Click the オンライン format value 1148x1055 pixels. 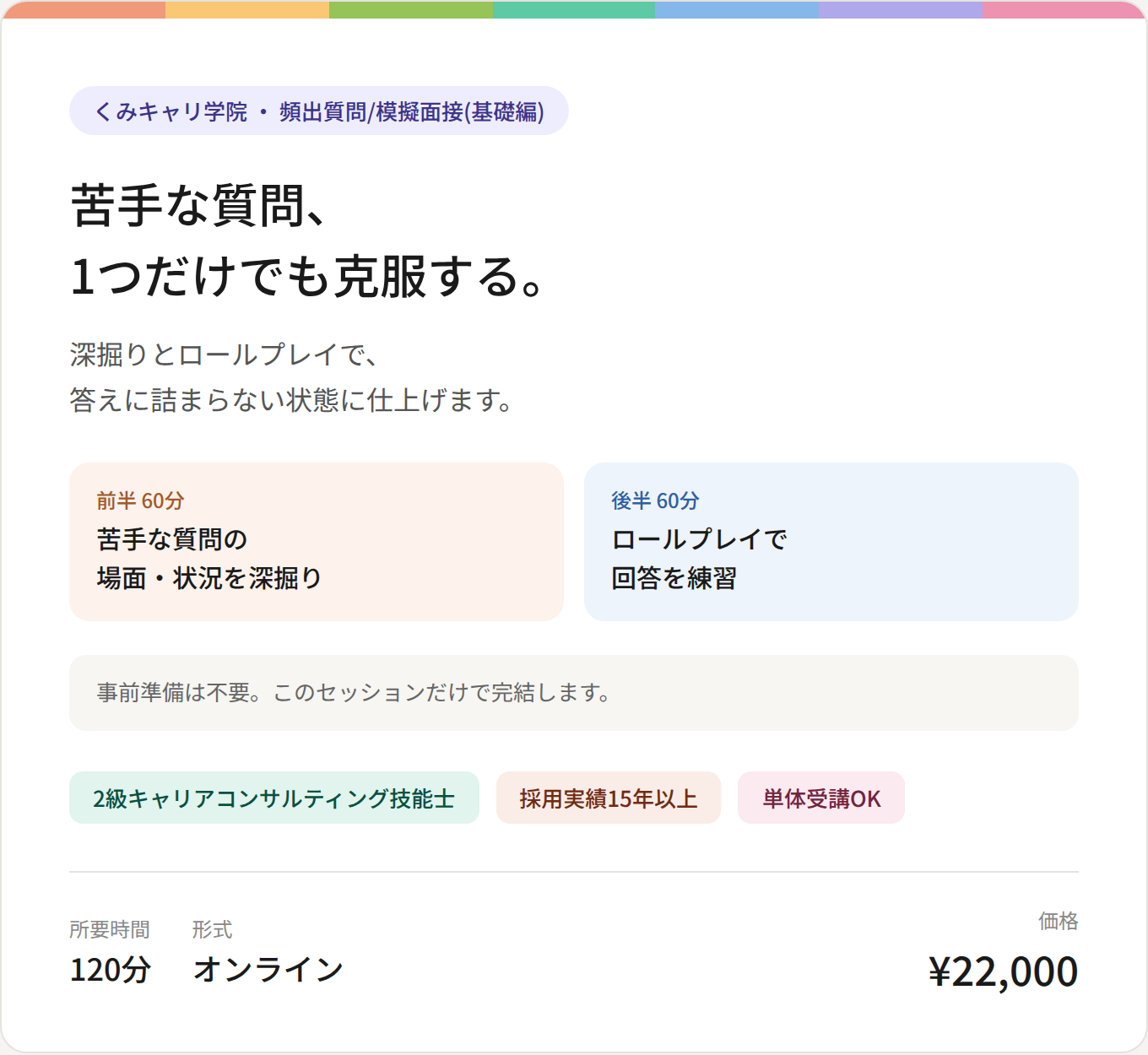click(x=268, y=970)
